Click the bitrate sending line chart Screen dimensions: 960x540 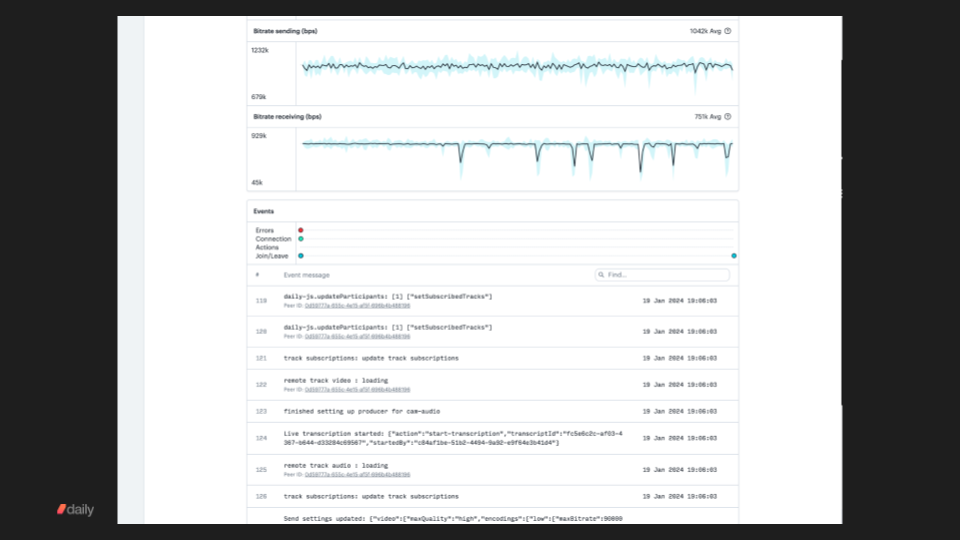(x=517, y=73)
